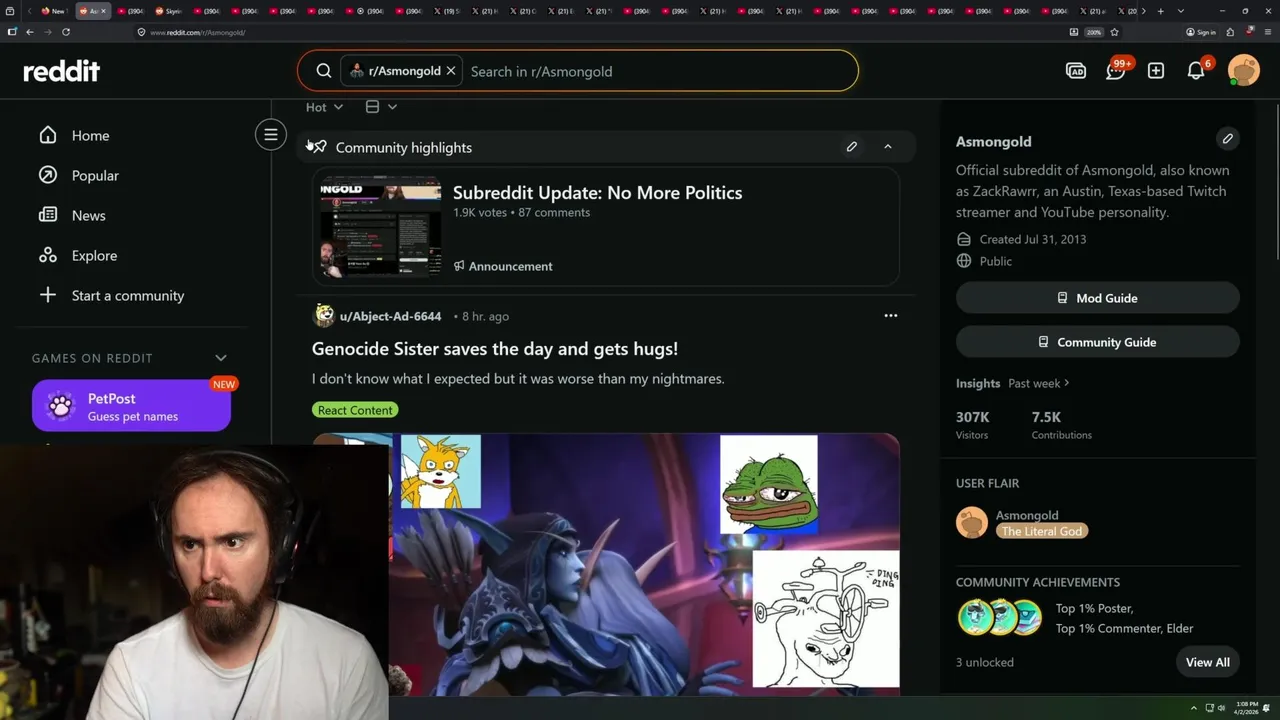Go back in the browser
1280x720 pixels.
coord(30,32)
